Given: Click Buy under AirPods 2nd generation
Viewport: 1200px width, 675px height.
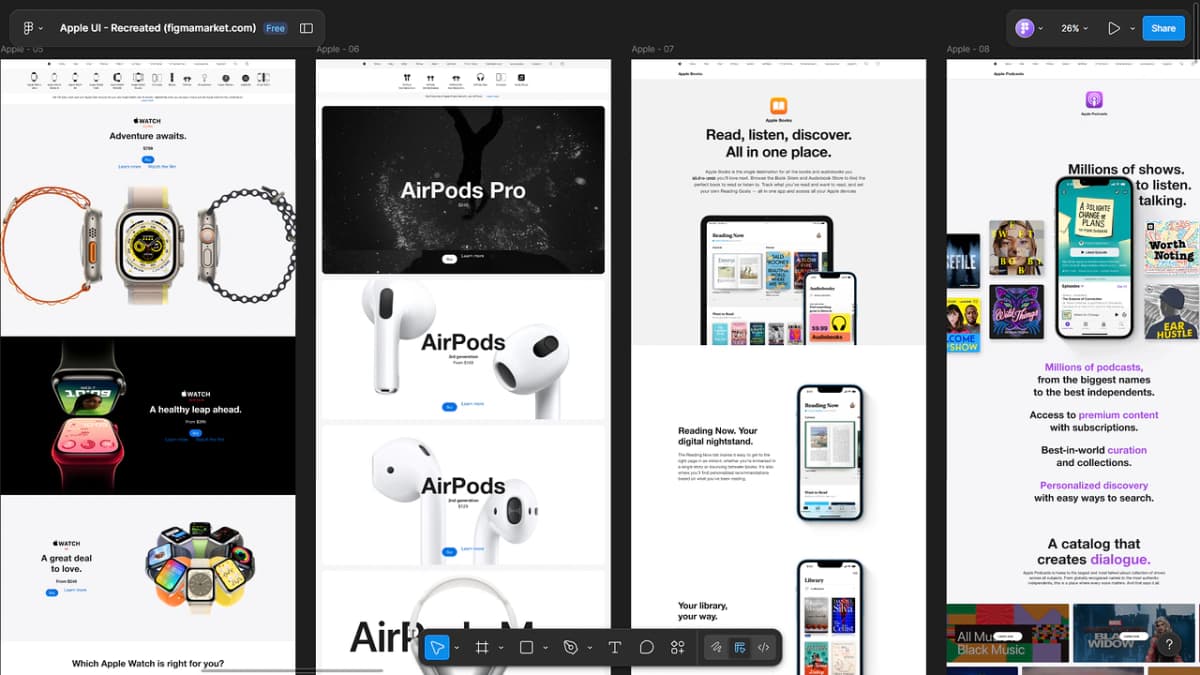Looking at the screenshot, I should pyautogui.click(x=449, y=551).
